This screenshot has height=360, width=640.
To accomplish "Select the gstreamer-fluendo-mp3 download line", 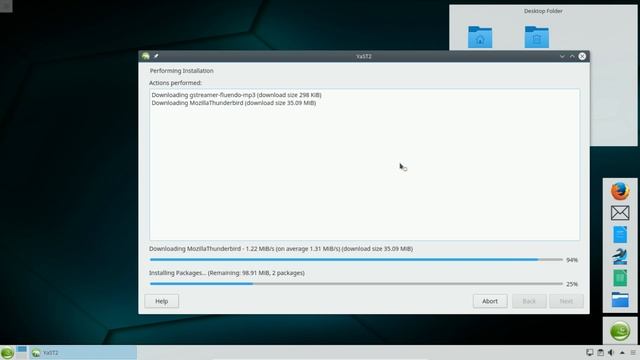I will [x=236, y=95].
